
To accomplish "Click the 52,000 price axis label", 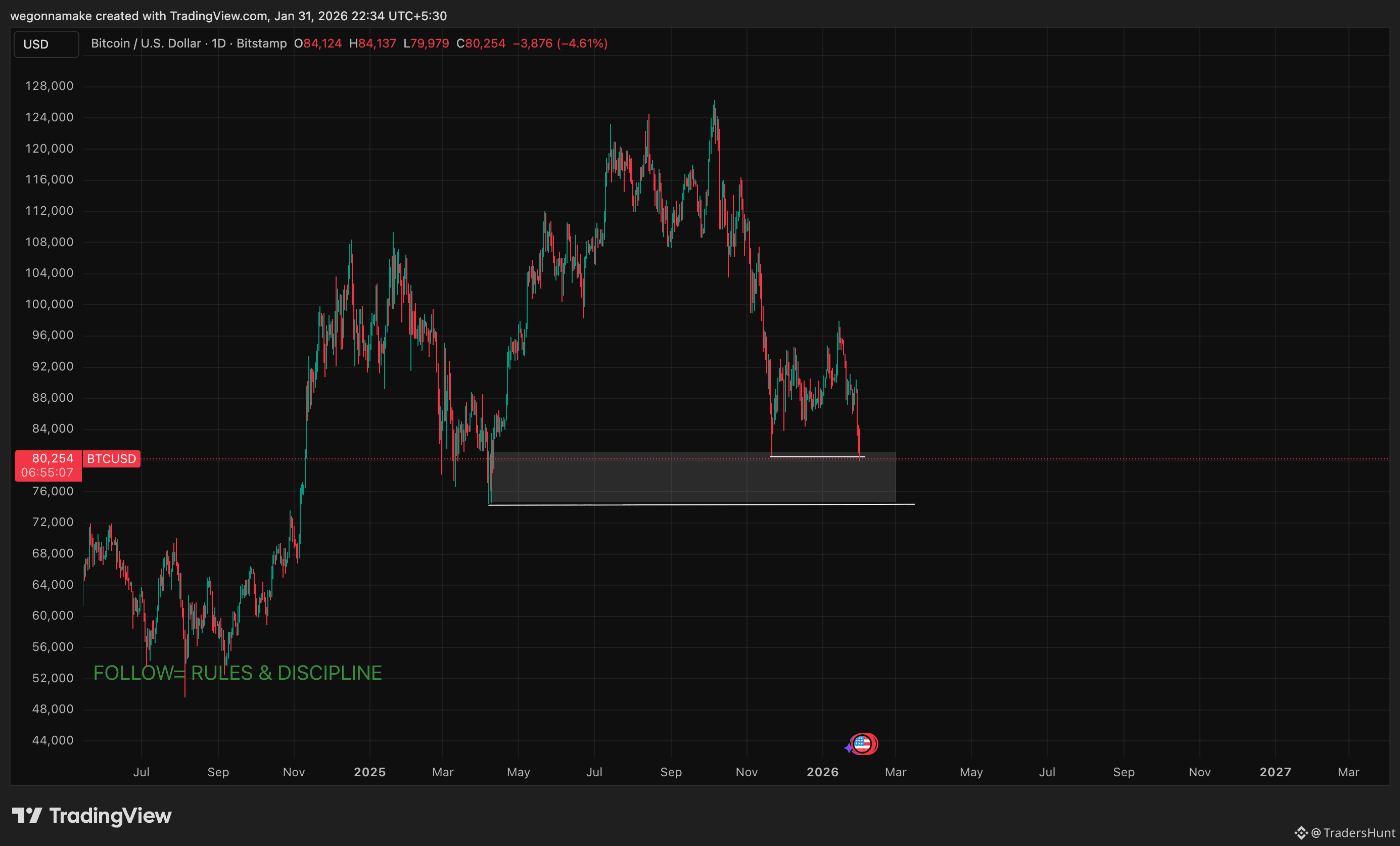I will (53, 678).
